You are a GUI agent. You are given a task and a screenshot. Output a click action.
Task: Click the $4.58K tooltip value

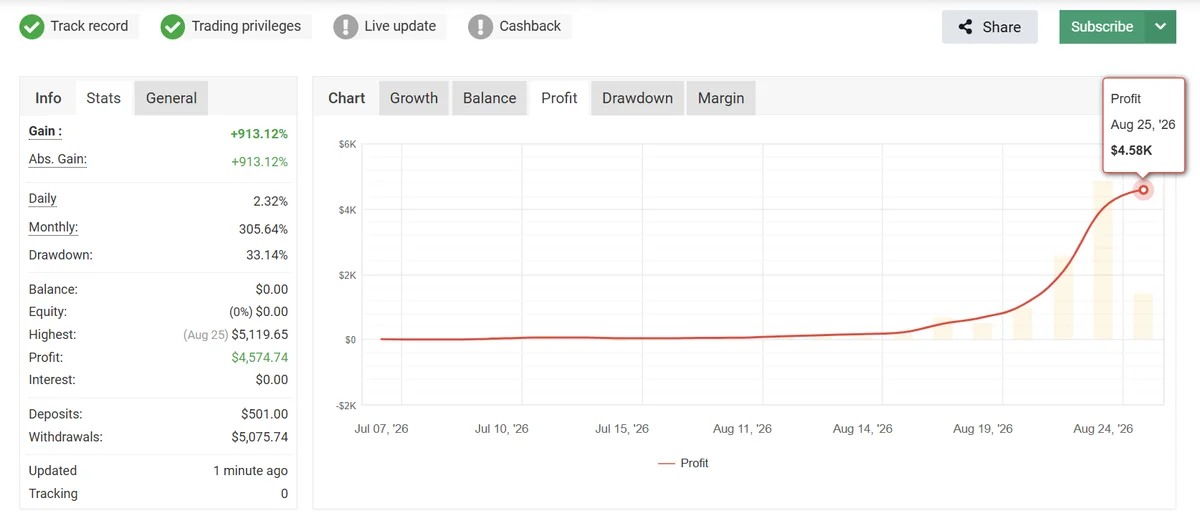[1131, 151]
